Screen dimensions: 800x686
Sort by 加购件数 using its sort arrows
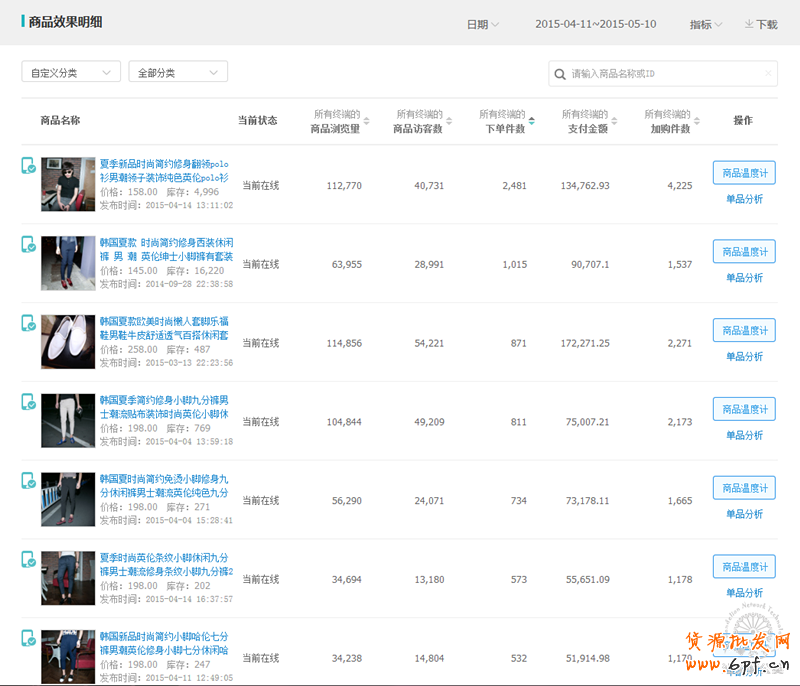click(697, 121)
